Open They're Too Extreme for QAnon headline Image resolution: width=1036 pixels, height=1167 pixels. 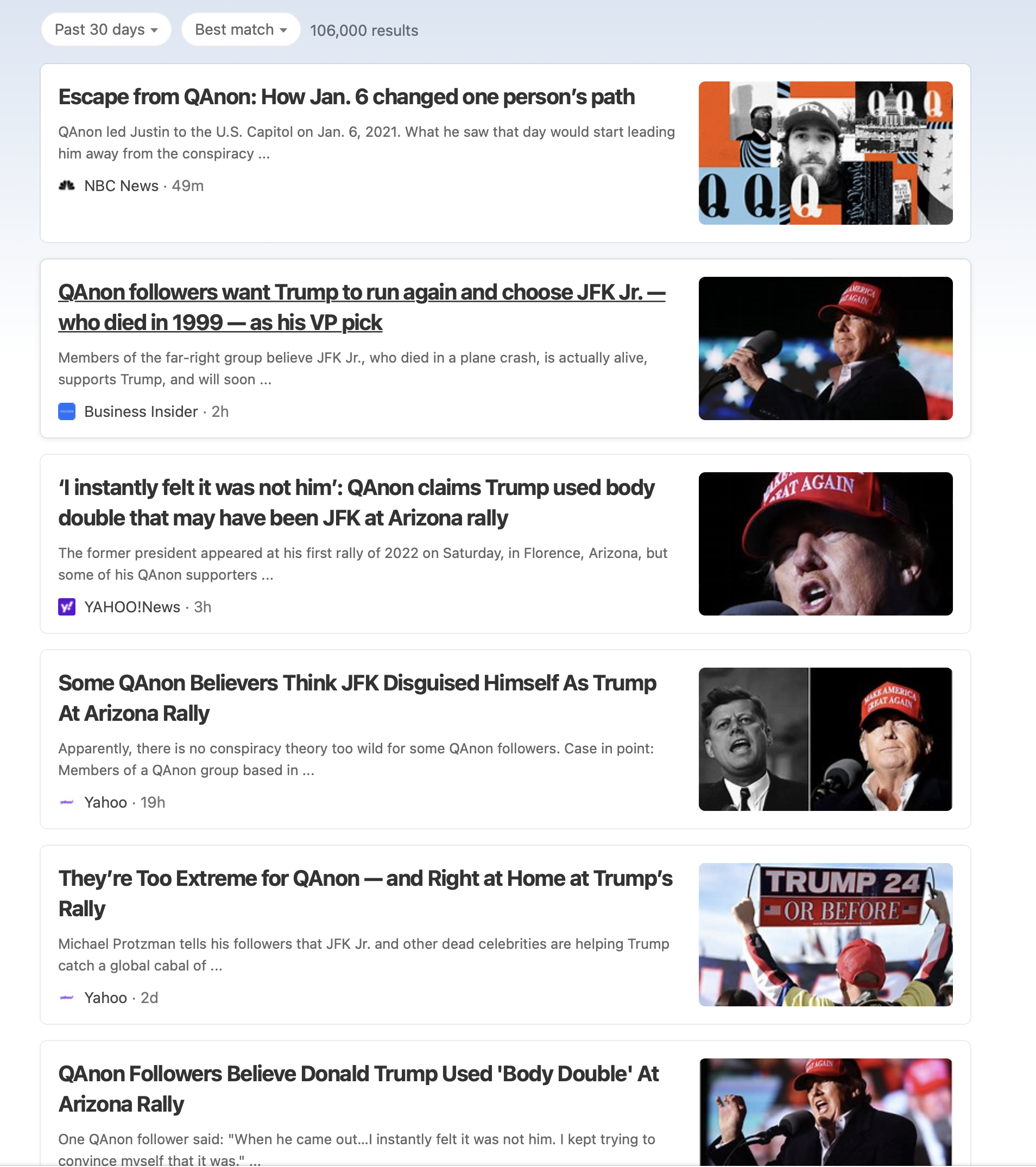[365, 893]
